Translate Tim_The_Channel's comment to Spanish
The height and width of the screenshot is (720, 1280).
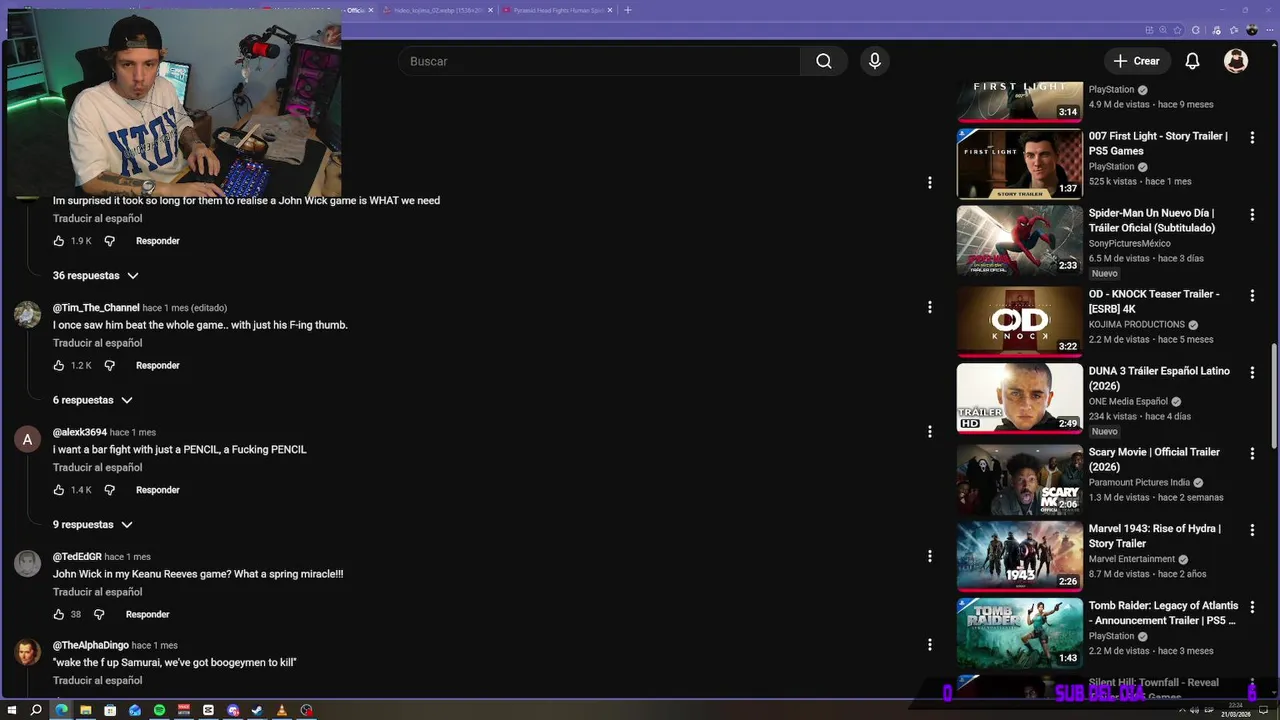pyautogui.click(x=97, y=343)
